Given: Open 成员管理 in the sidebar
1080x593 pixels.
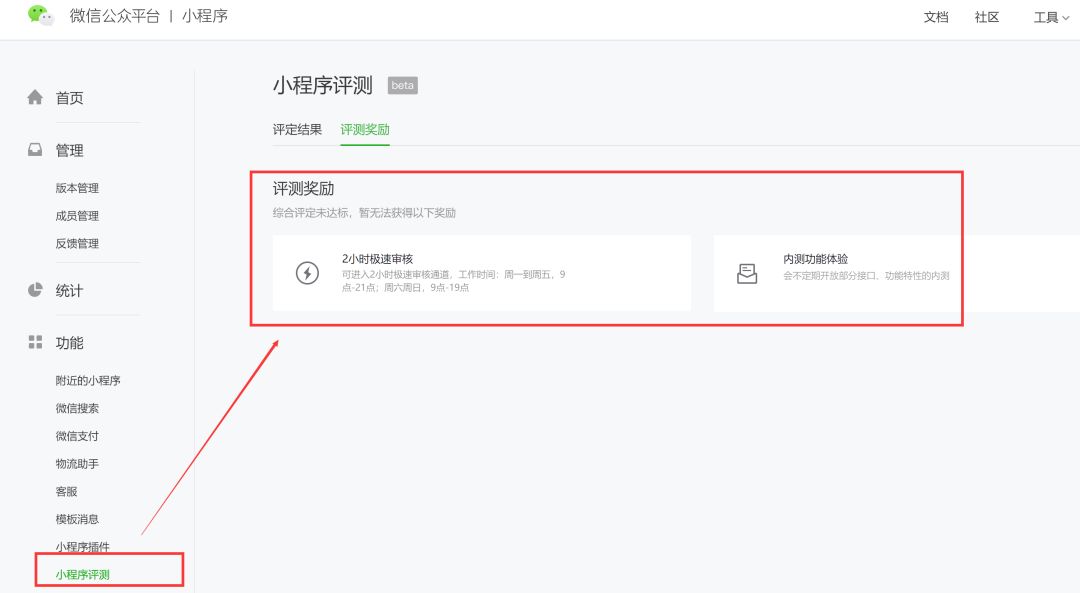Looking at the screenshot, I should pos(77,216).
